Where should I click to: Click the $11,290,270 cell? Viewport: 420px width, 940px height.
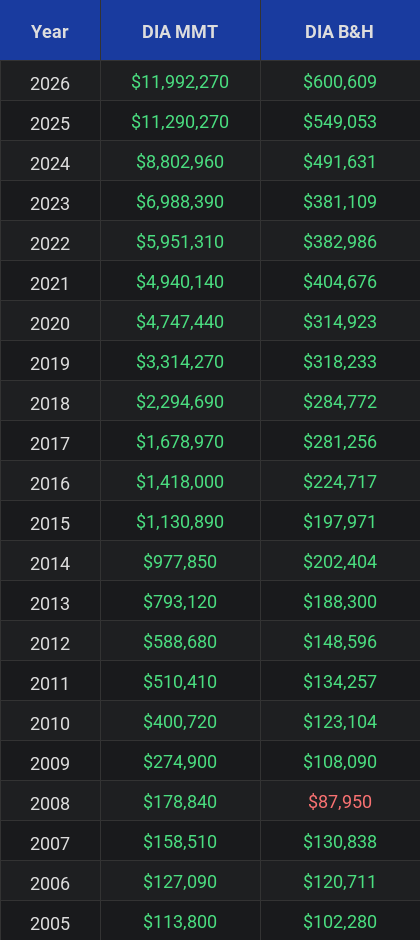point(180,122)
